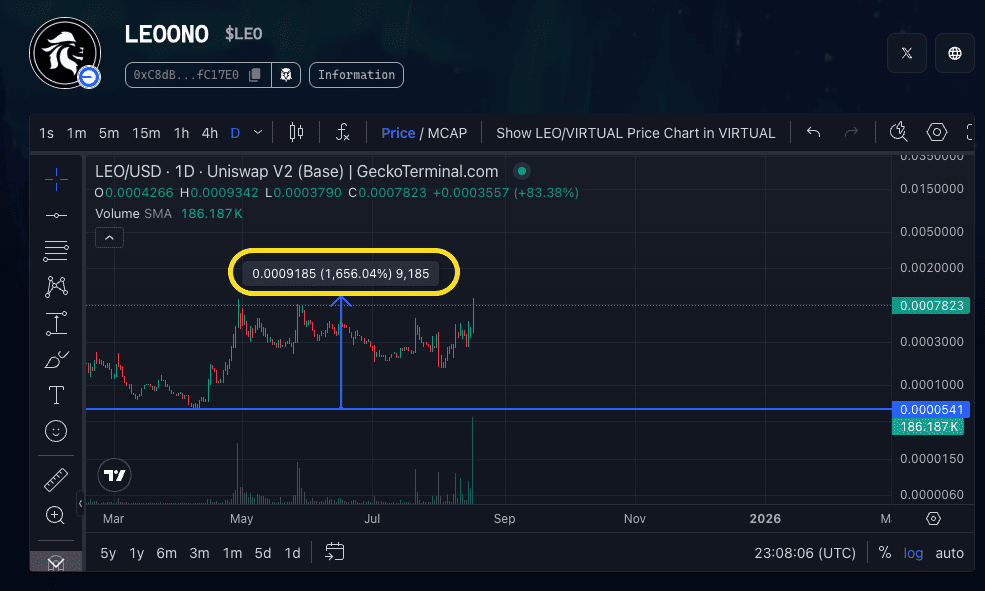985x591 pixels.
Task: Activate the ruler measure tool
Action: 56,480
